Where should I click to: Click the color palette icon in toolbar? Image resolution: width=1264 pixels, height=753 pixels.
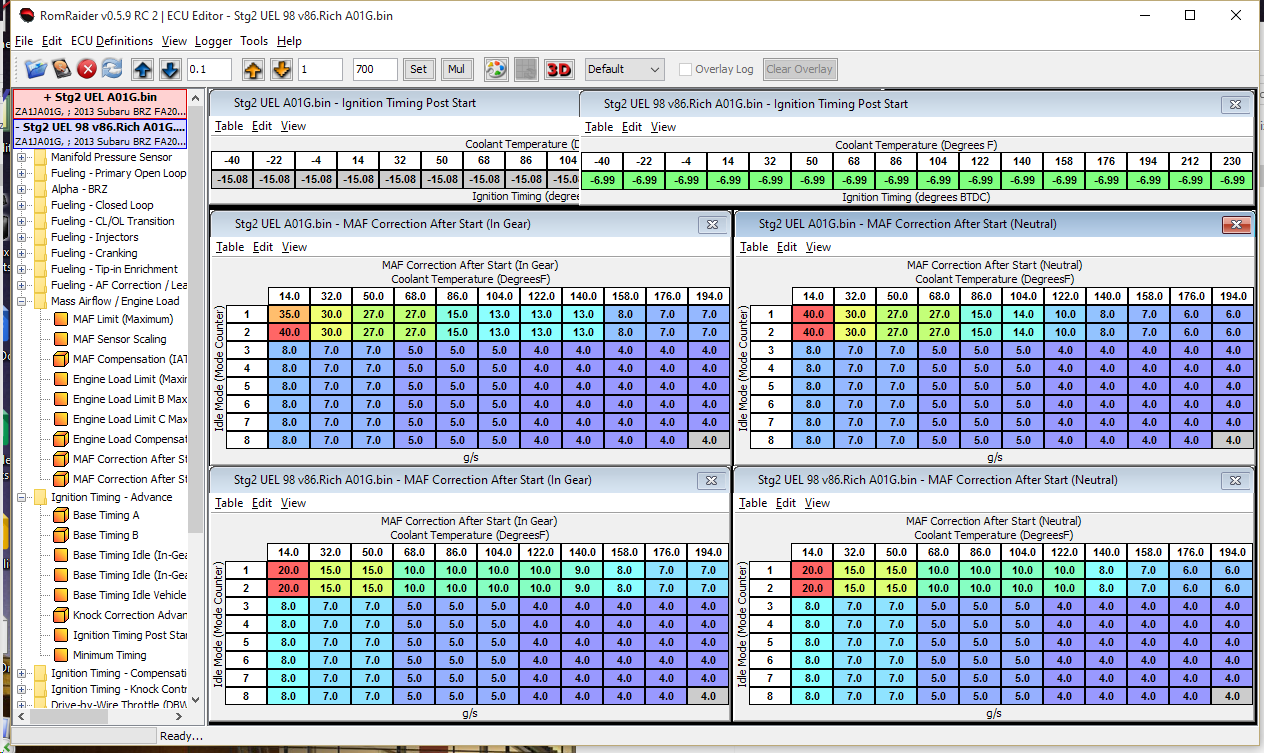[x=496, y=69]
